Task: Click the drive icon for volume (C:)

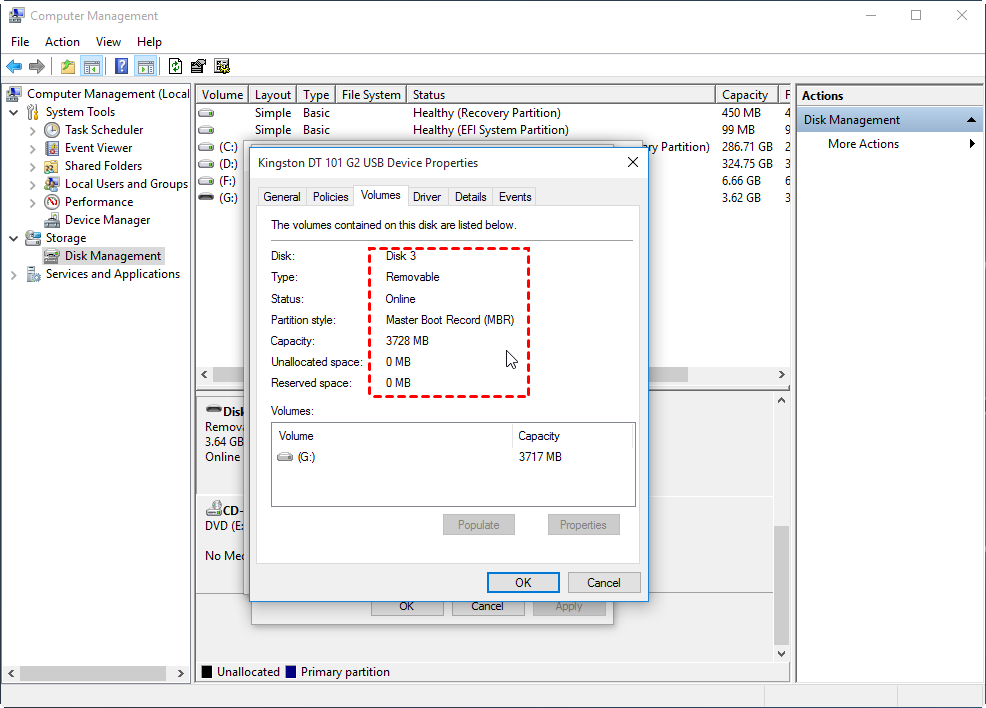Action: click(x=206, y=147)
